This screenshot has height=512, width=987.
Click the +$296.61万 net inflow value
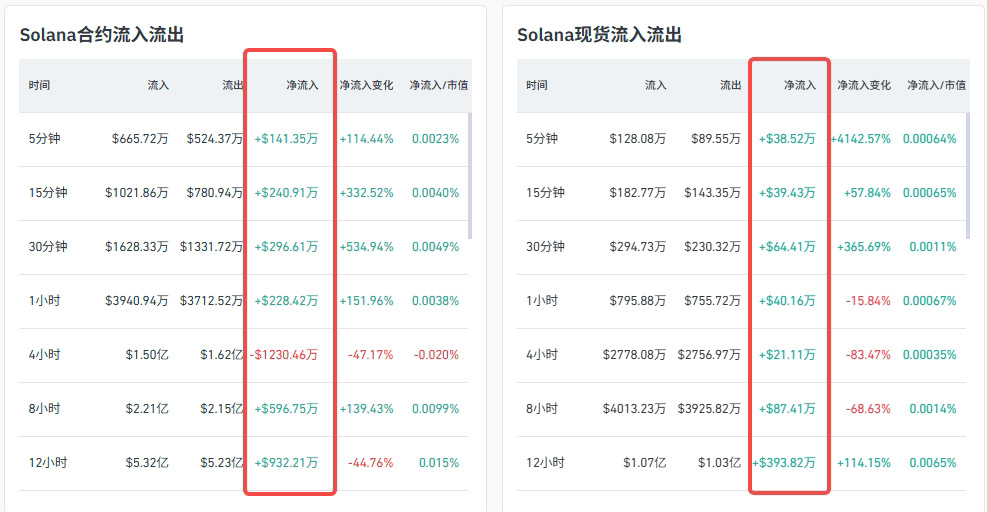pos(286,247)
